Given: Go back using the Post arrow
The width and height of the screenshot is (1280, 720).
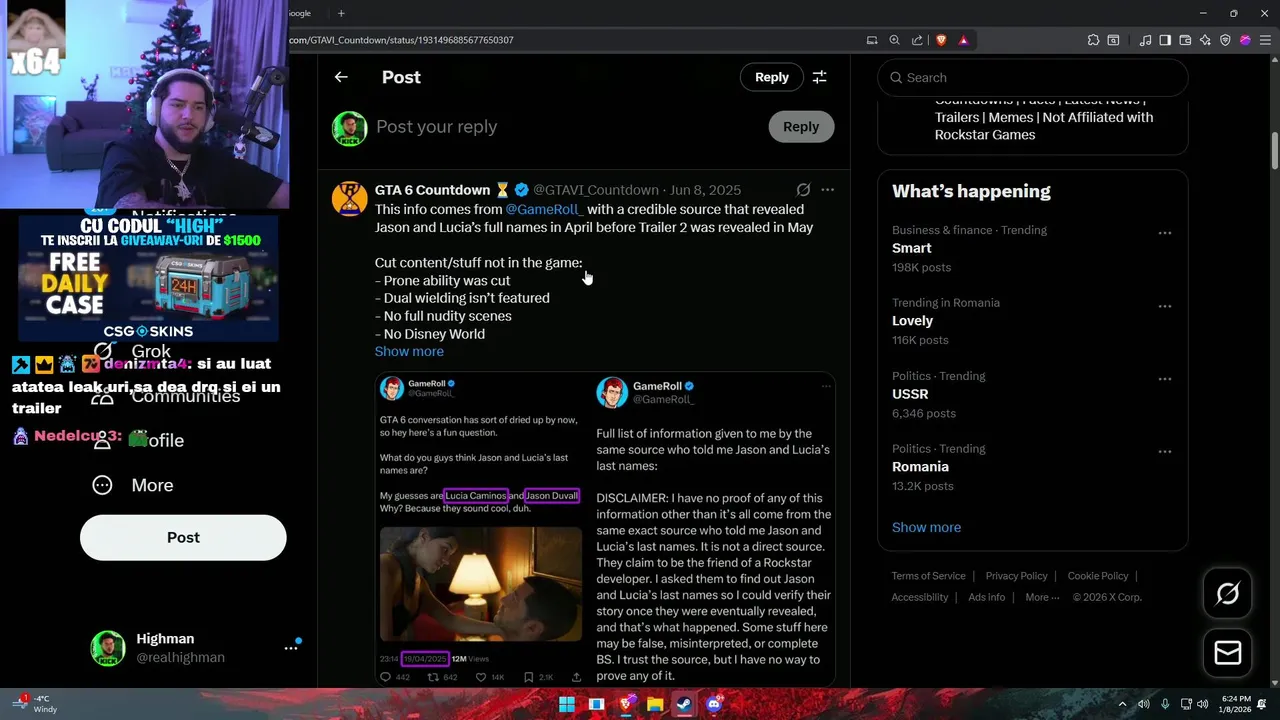Looking at the screenshot, I should coord(341,77).
